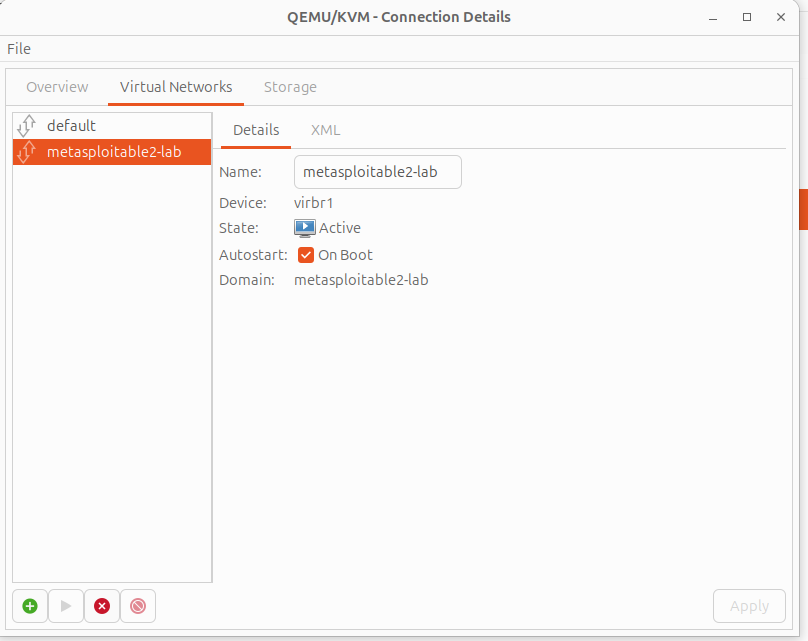Edit the network Name field
Screen dimensions: 808x641
(x=378, y=172)
